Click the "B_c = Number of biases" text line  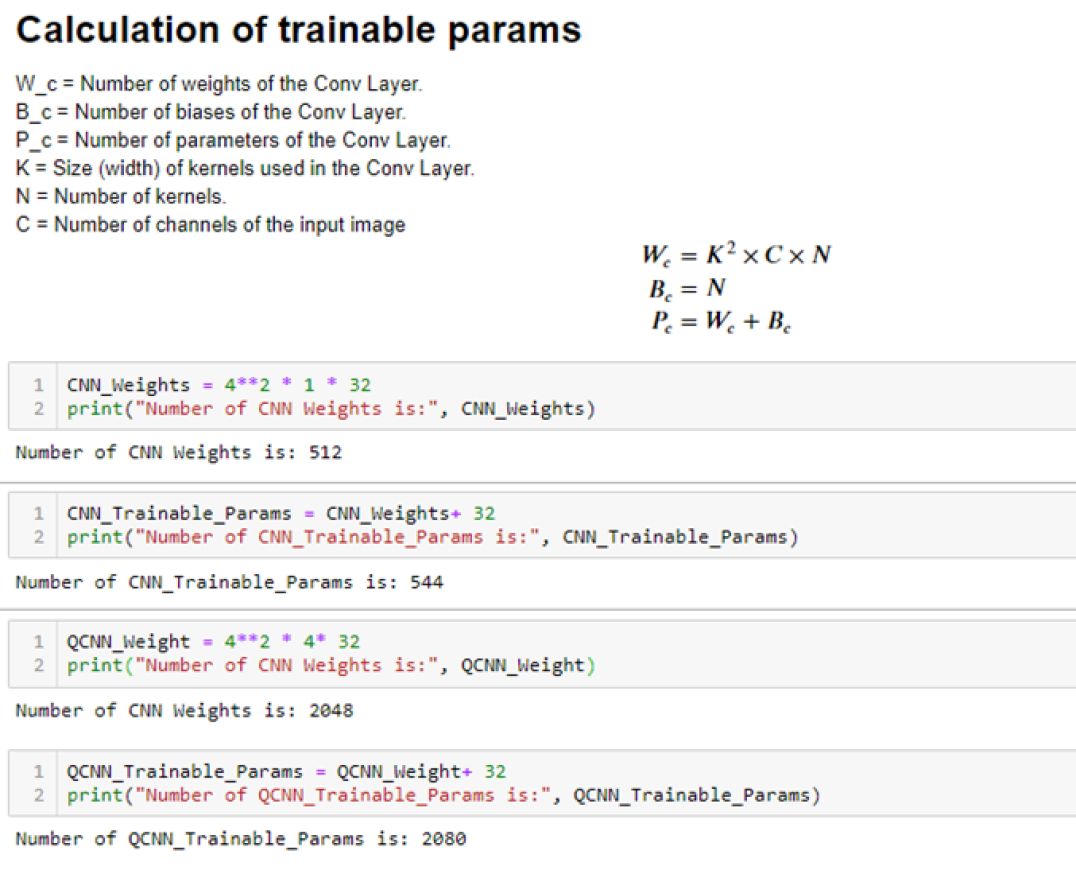(210, 112)
